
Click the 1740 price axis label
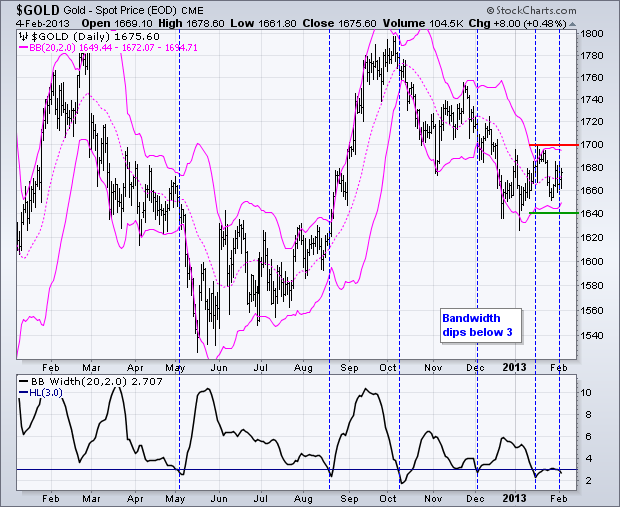tap(592, 100)
